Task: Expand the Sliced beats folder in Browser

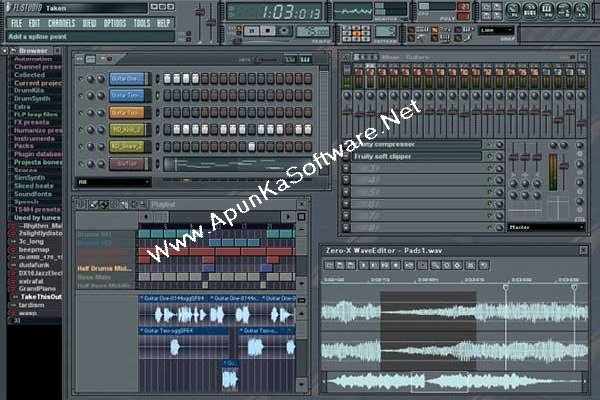Action: pos(34,186)
